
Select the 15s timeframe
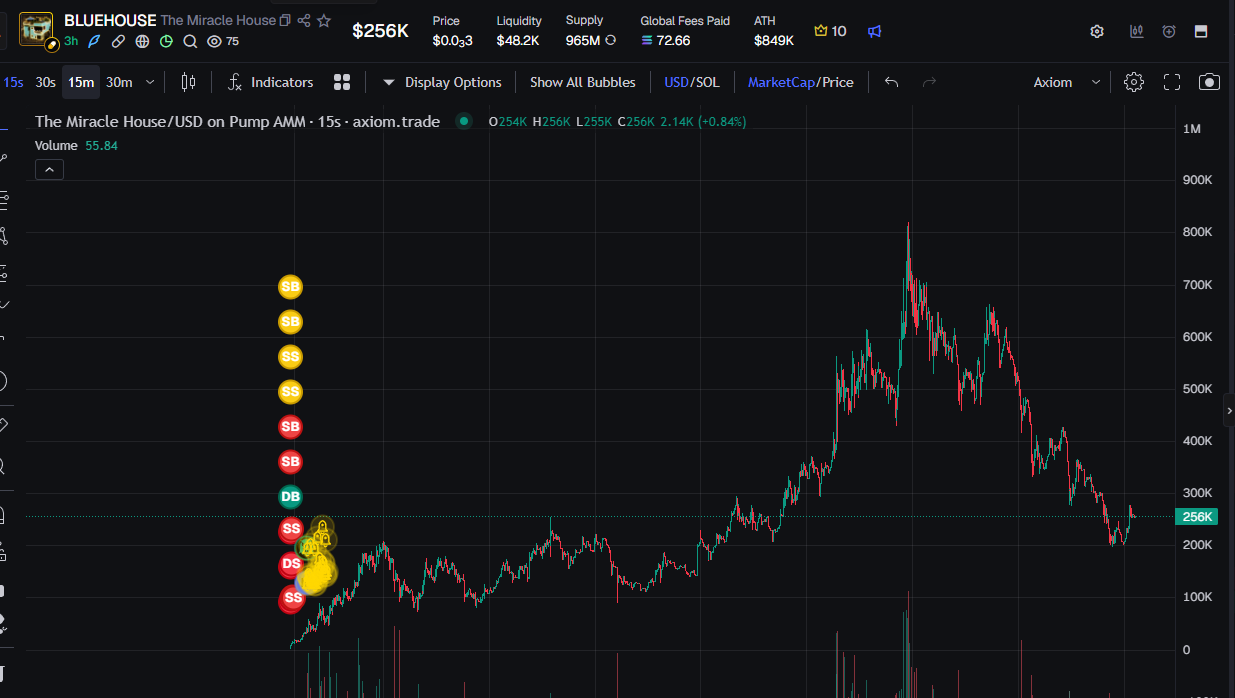click(13, 82)
